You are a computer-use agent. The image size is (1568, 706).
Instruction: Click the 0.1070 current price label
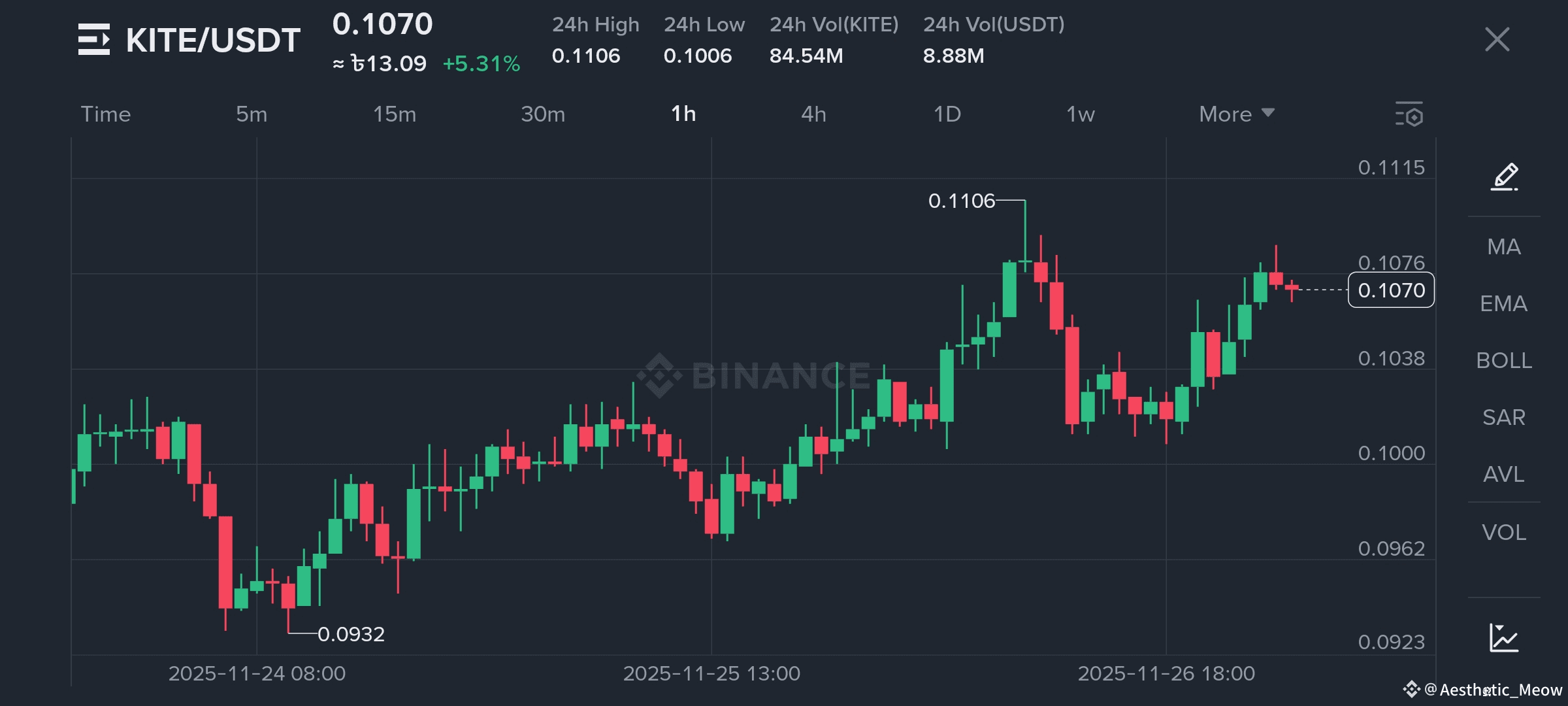tap(1391, 290)
